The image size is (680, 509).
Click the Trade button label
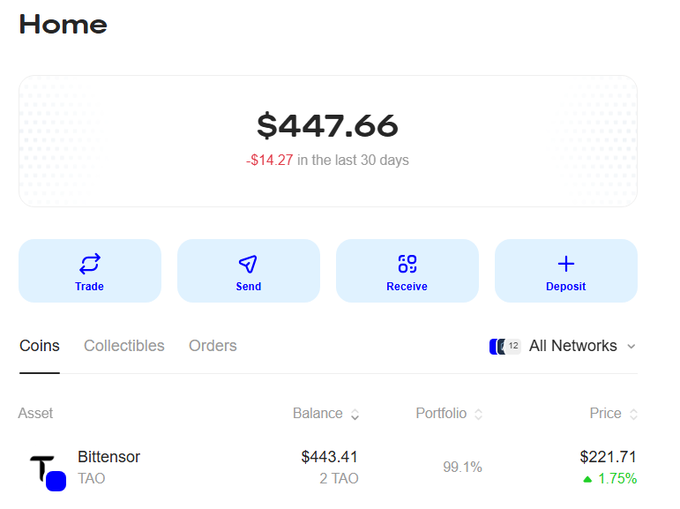[x=89, y=287]
